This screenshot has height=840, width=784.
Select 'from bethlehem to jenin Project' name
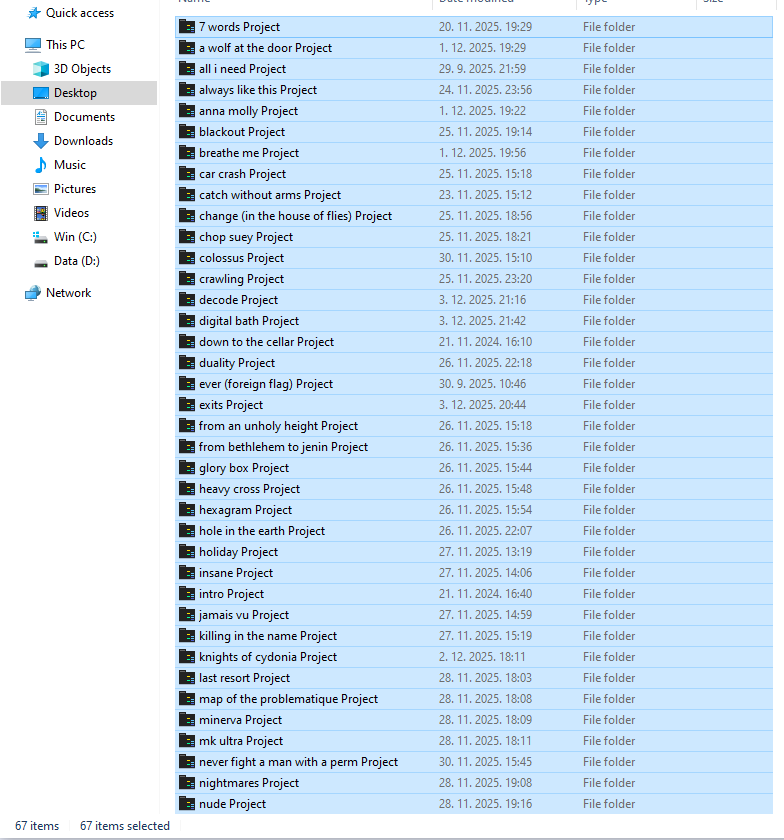point(283,446)
